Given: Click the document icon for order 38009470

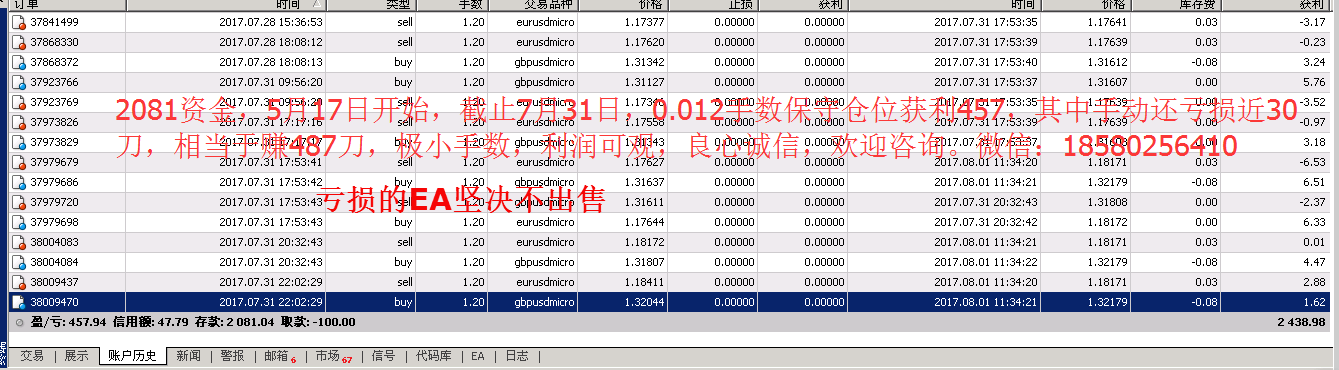Looking at the screenshot, I should [19, 301].
